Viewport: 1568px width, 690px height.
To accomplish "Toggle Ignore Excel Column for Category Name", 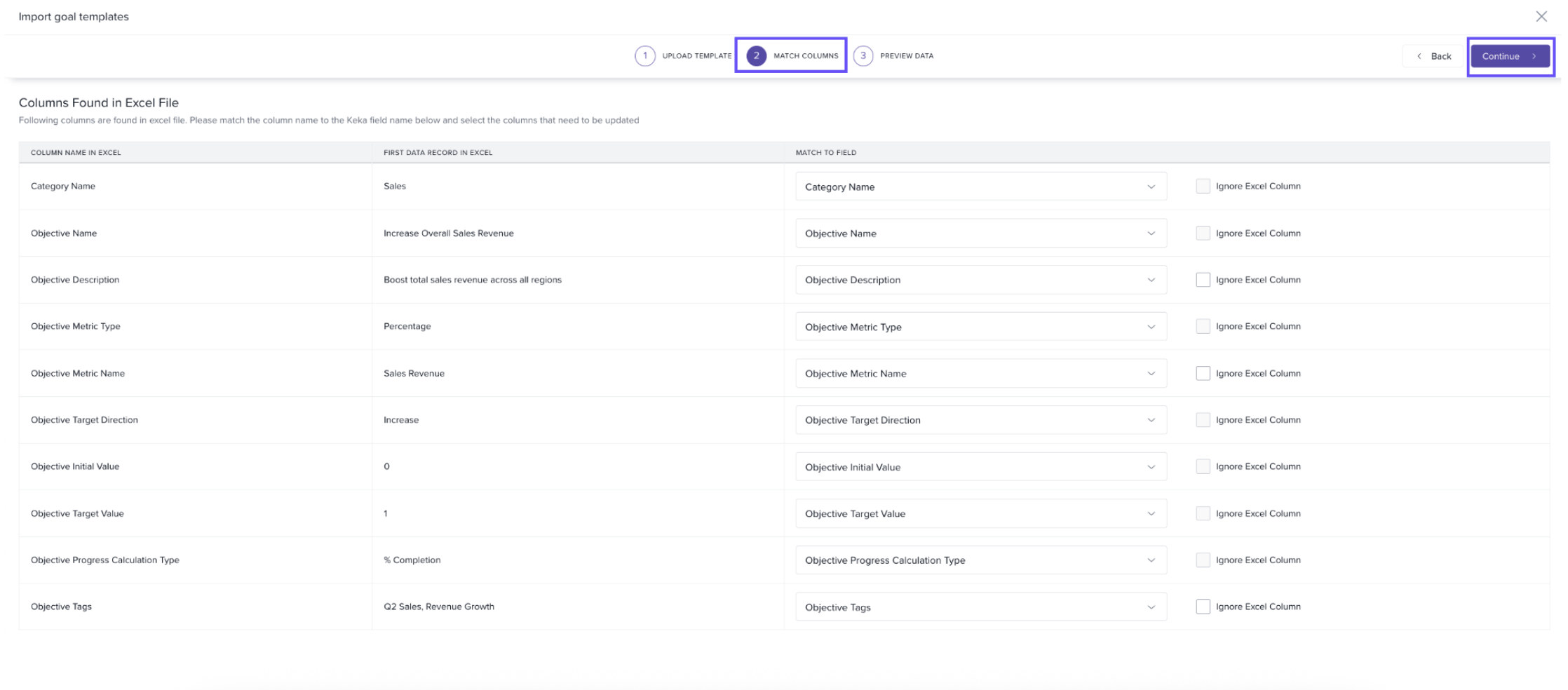I will [1203, 187].
